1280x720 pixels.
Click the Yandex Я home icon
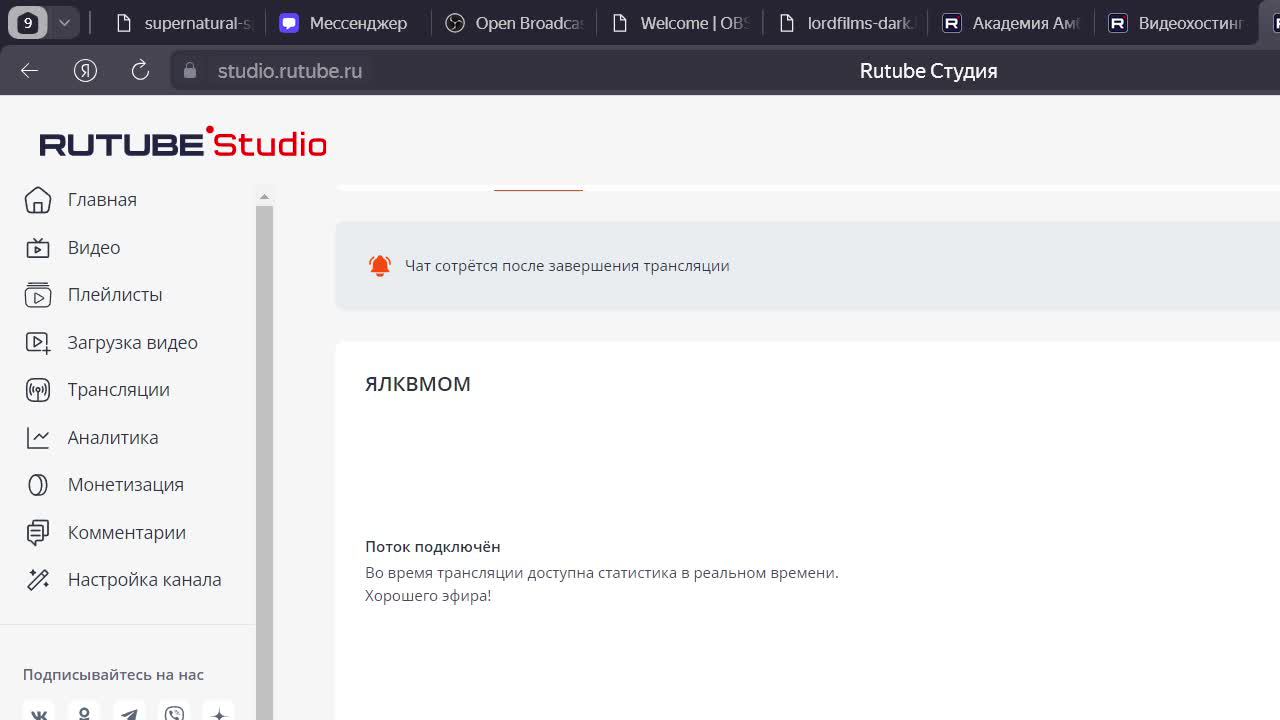pyautogui.click(x=85, y=70)
